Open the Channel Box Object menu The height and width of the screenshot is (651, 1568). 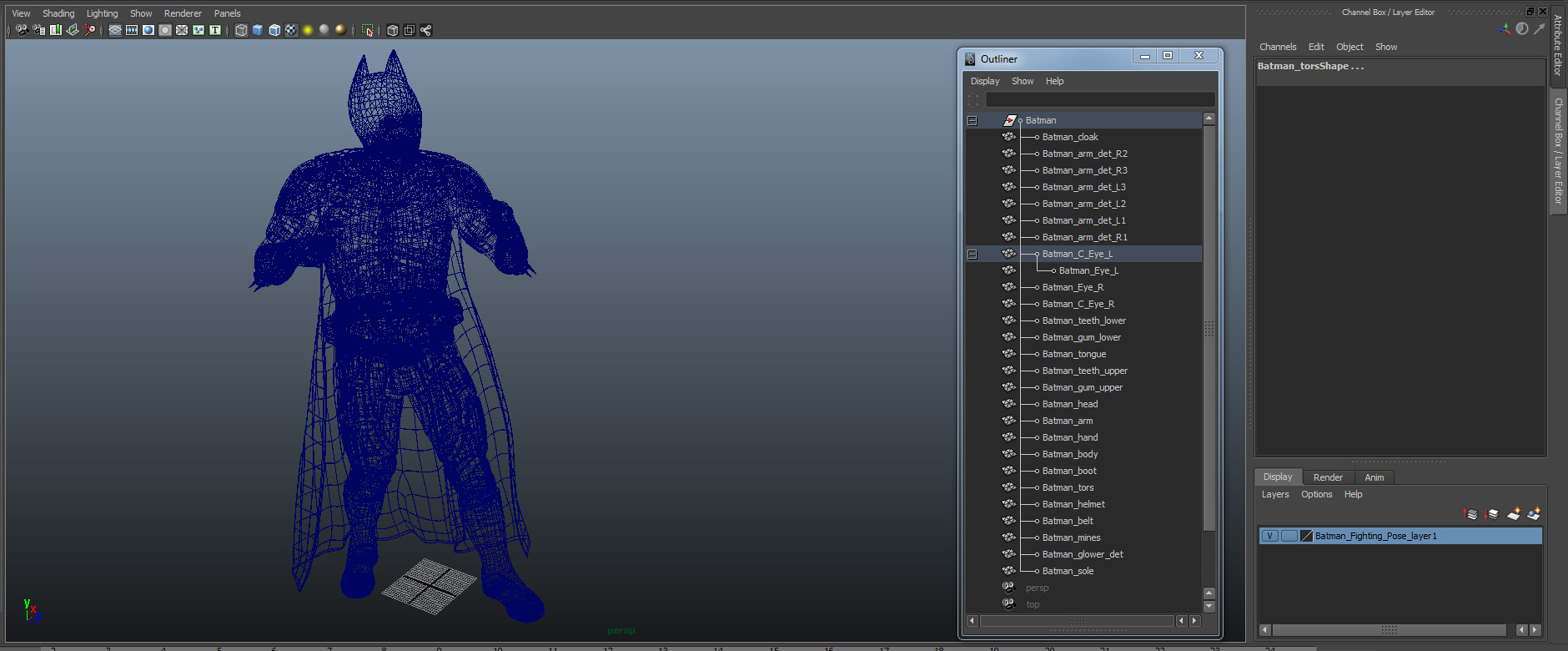tap(1349, 47)
